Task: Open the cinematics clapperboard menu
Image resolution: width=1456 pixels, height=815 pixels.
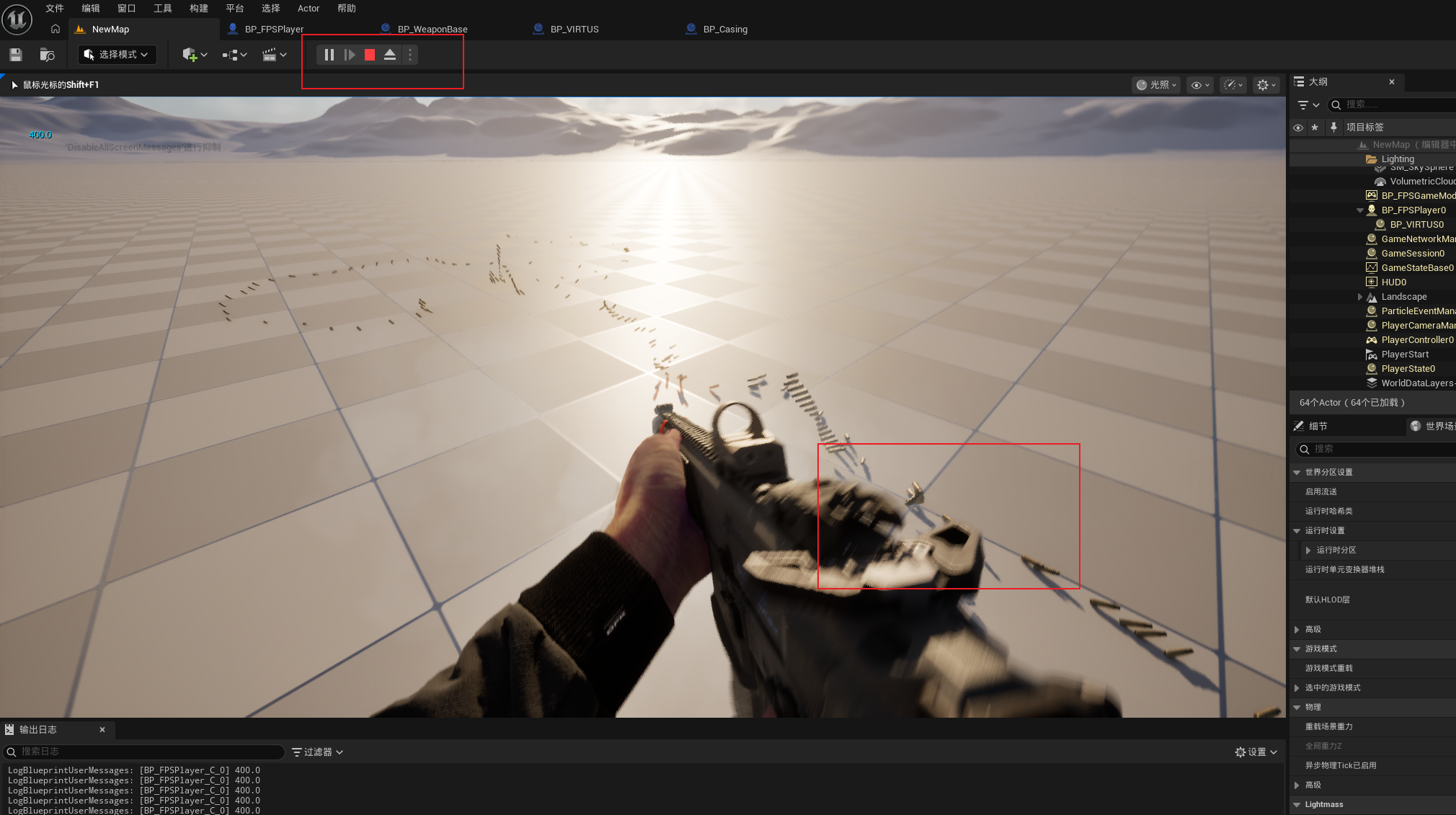Action: point(274,55)
